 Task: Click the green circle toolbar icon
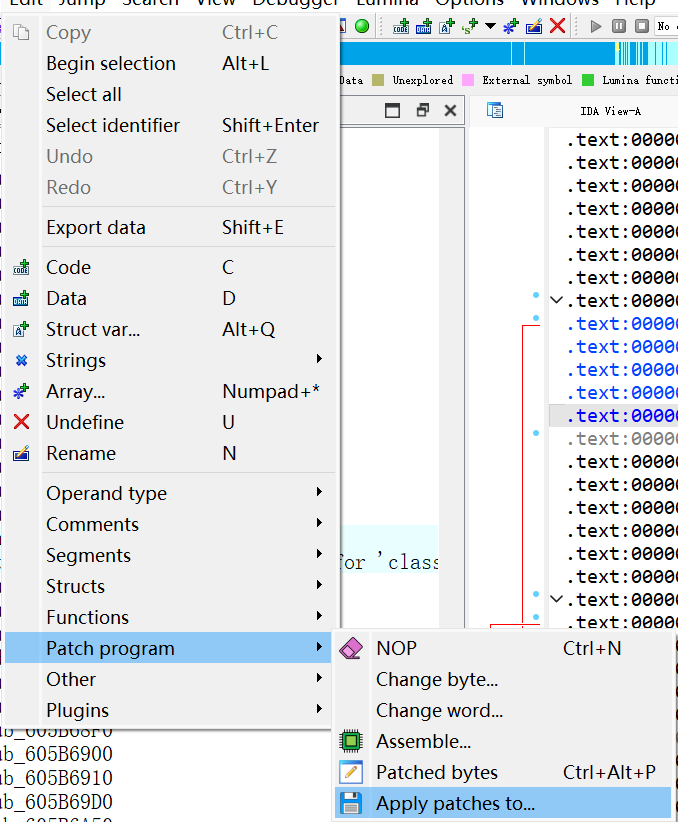click(362, 26)
